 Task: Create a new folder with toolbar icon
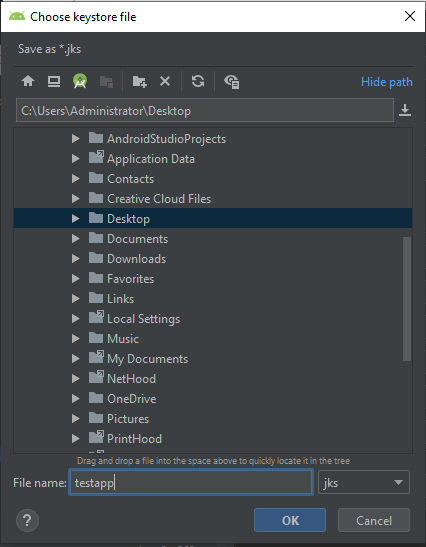point(140,81)
